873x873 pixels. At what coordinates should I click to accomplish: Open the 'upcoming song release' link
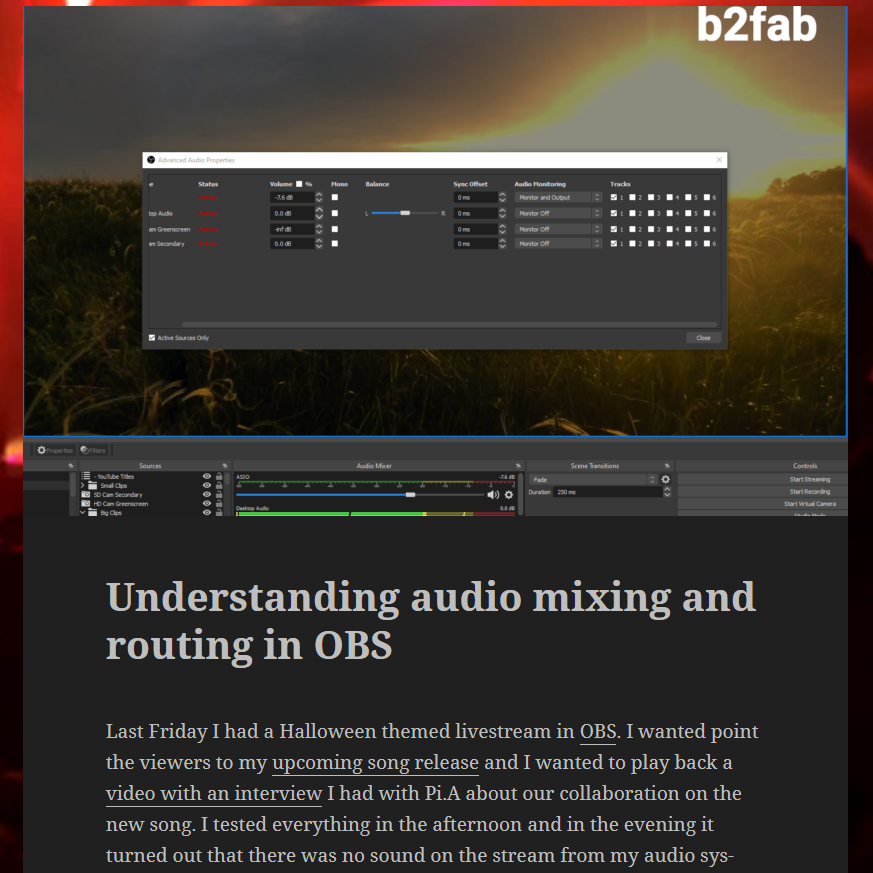pos(375,763)
